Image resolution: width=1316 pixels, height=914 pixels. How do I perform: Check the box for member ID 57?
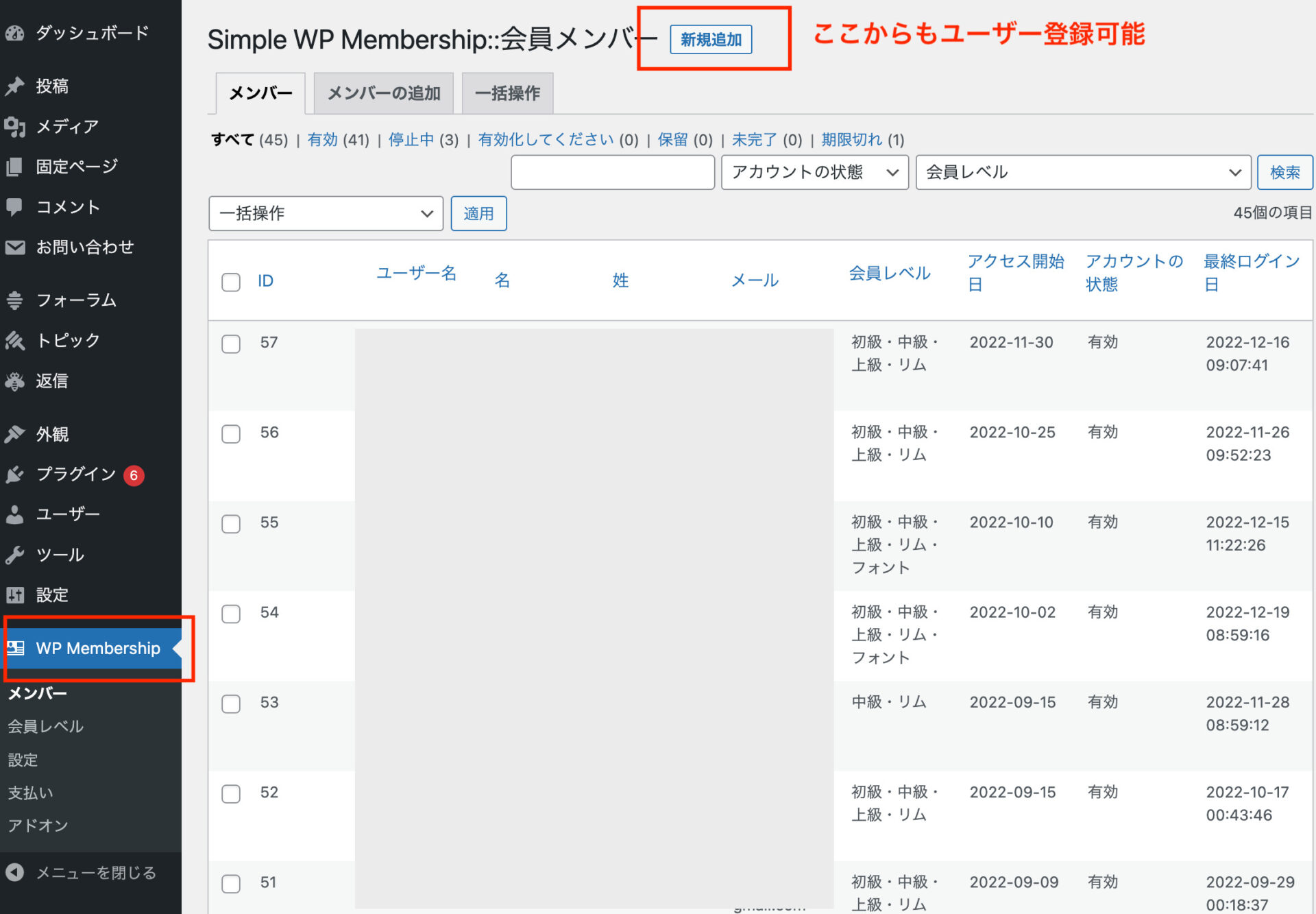point(231,344)
